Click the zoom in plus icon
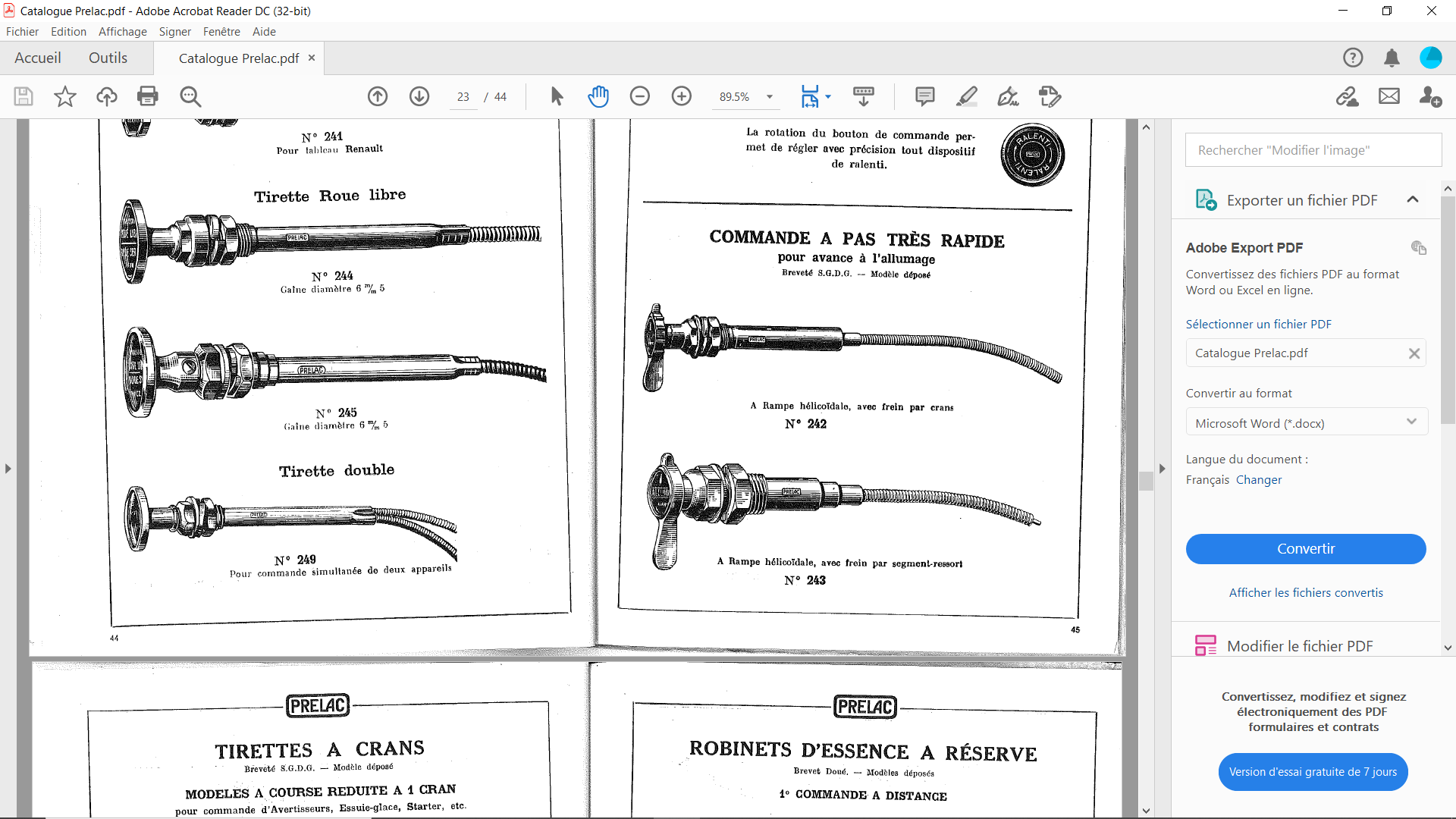 [x=682, y=96]
